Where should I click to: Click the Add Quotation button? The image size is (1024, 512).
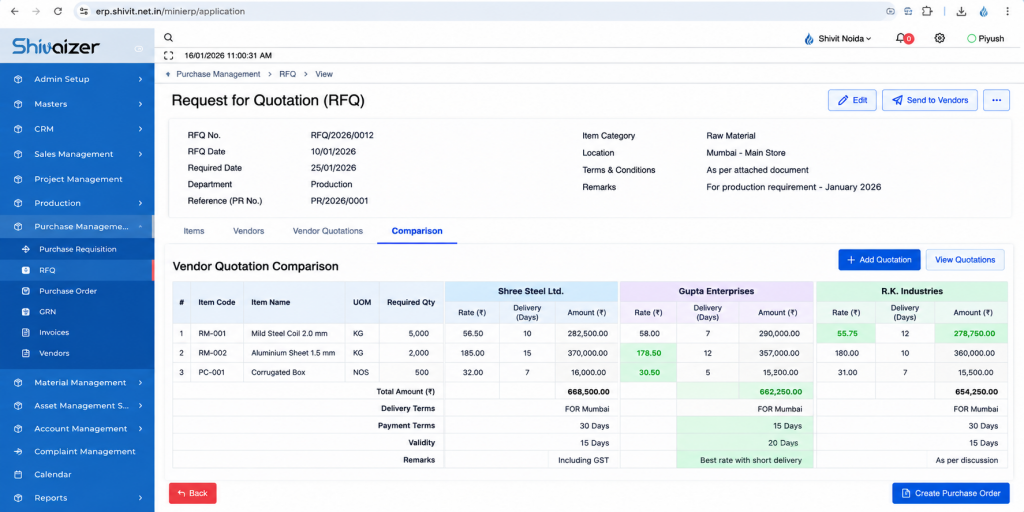[x=880, y=260]
